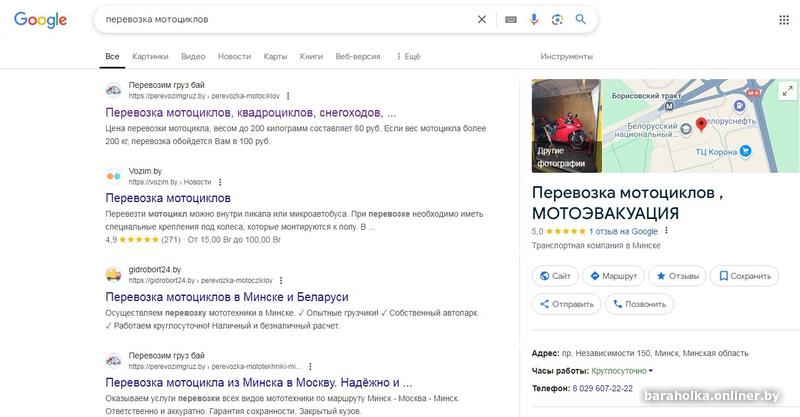Viewport: 800px width, 417px height.
Task: Switch to the Картинки tab
Action: 150,57
